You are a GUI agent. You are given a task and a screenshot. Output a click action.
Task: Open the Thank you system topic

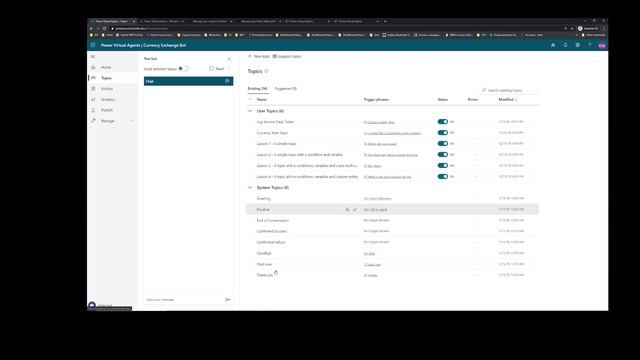pyautogui.click(x=265, y=275)
